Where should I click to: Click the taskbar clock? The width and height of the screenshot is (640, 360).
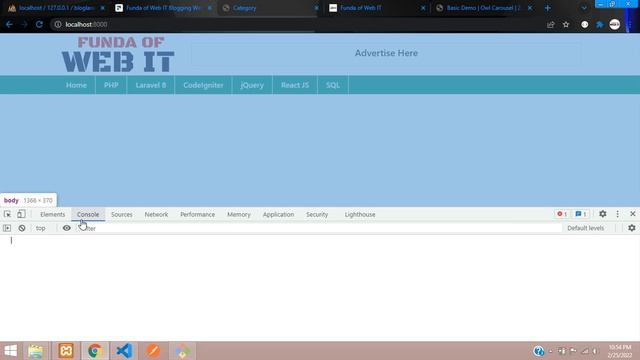620,351
